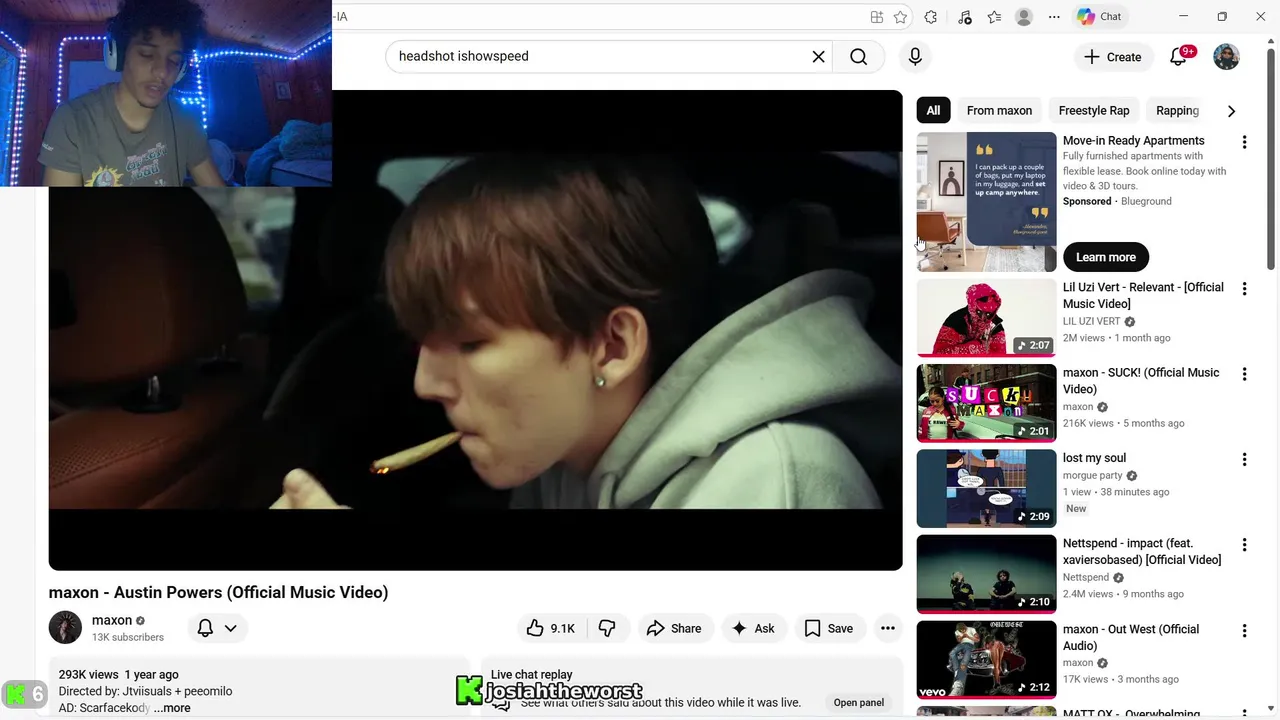Open Lil Uzi Vert Relevant thumbnail

tap(986, 318)
